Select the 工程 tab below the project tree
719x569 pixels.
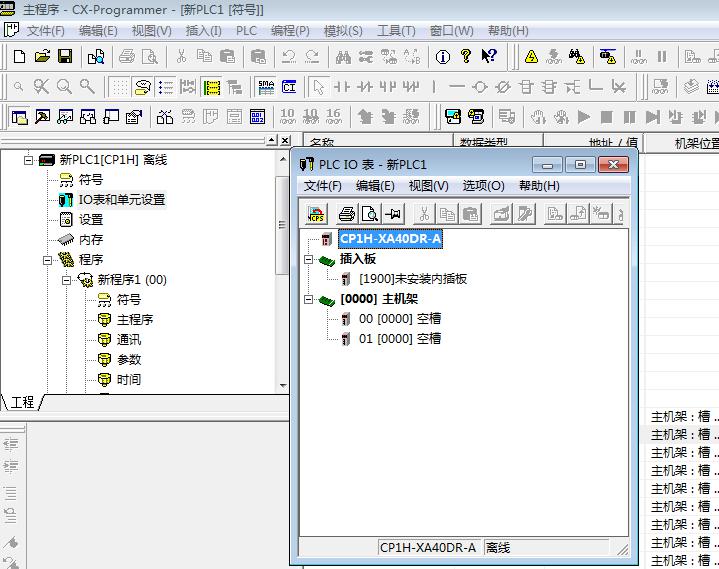(x=22, y=402)
